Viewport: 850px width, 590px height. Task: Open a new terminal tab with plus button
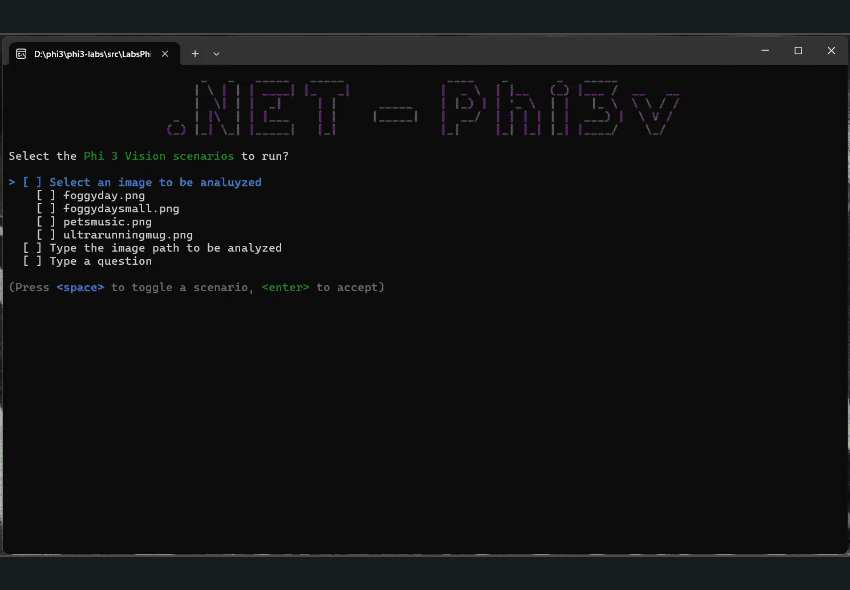click(194, 53)
